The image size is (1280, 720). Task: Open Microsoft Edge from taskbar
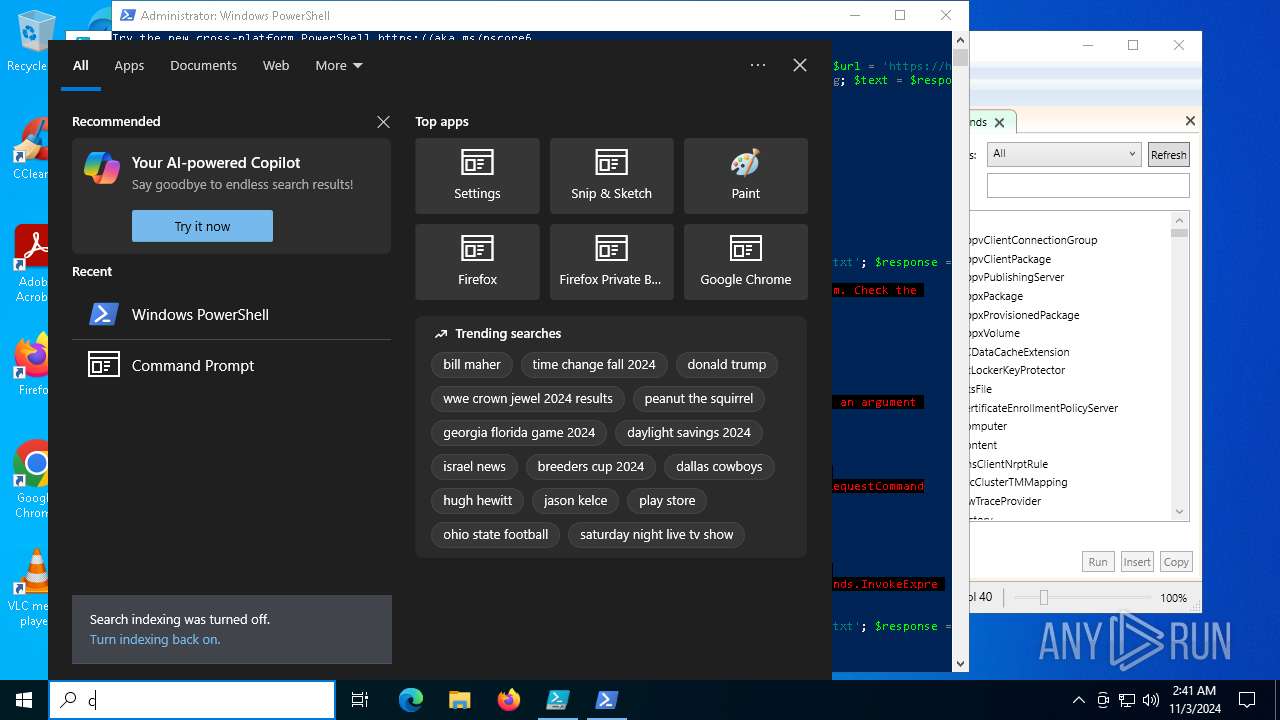coord(411,700)
